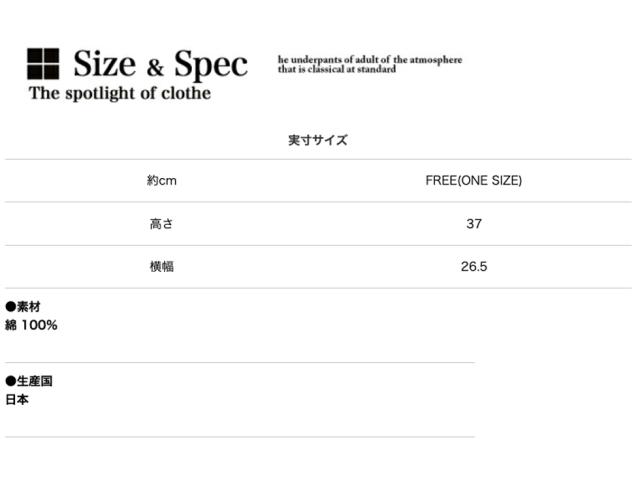
Task: Click the height value 37
Action: tap(474, 224)
